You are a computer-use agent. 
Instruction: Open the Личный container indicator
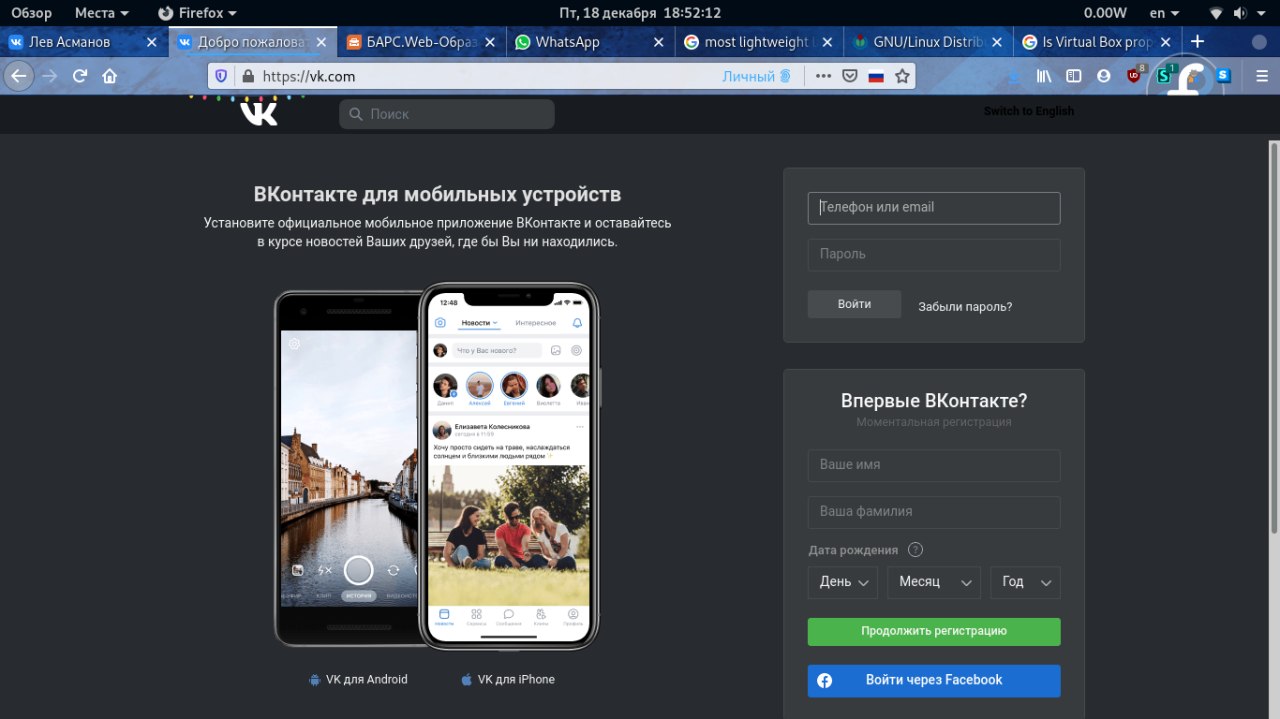click(x=757, y=76)
